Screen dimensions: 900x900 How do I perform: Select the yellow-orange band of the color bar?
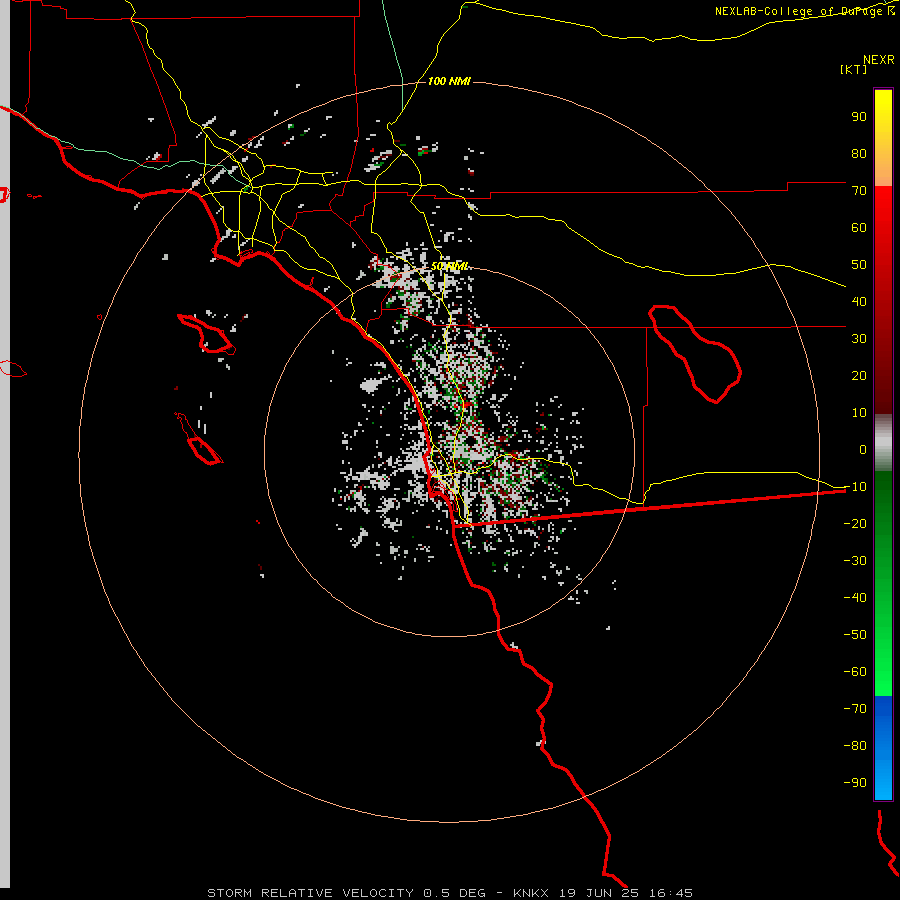pyautogui.click(x=883, y=138)
